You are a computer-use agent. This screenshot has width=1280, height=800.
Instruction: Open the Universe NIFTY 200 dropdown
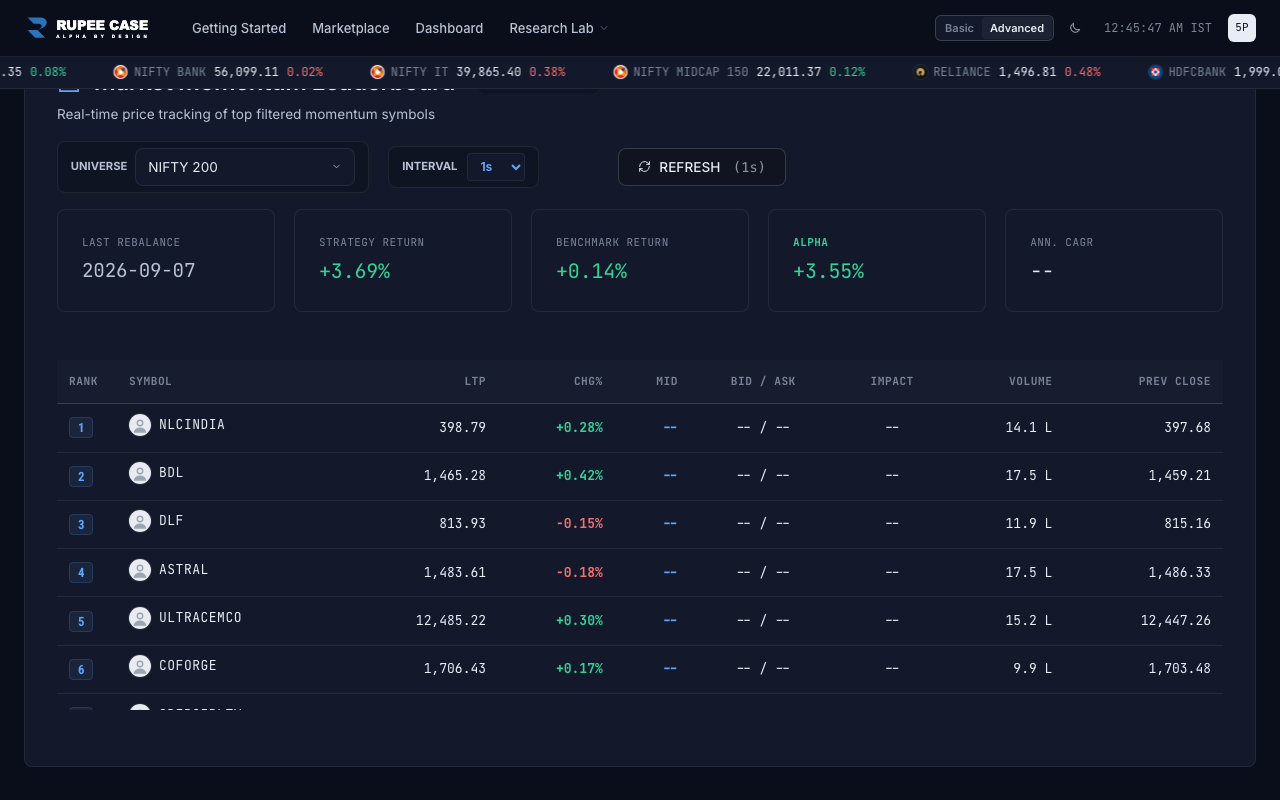coord(245,167)
